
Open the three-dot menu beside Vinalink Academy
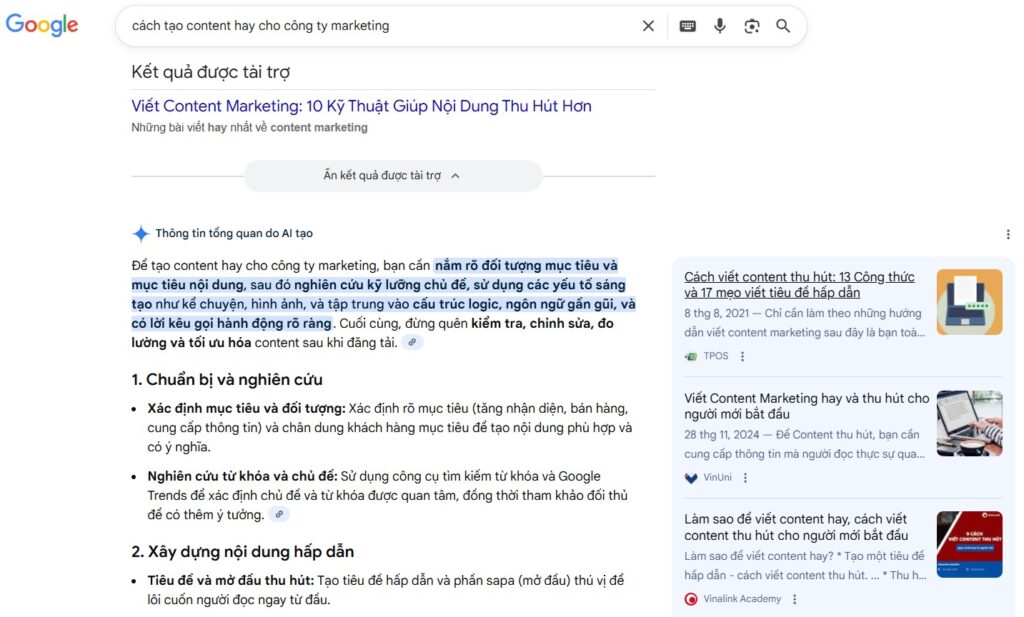pos(794,598)
